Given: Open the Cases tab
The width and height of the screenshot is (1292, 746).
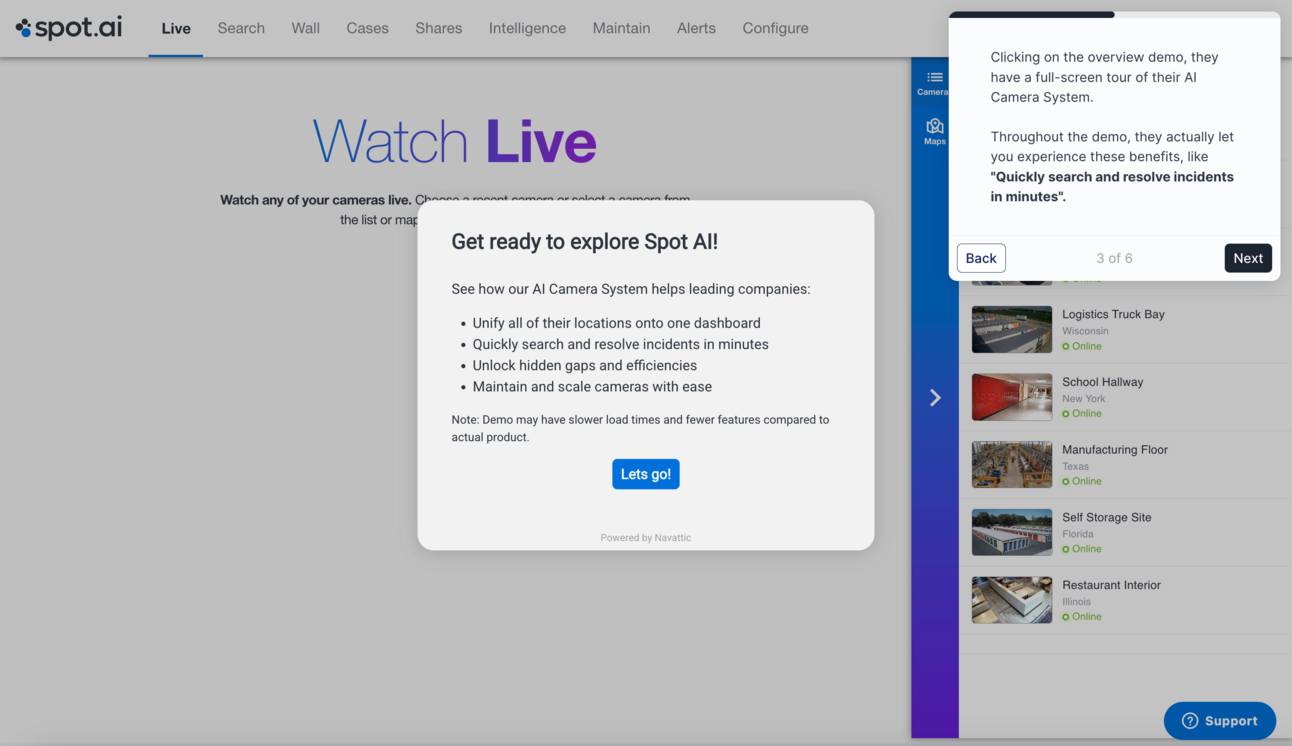Looking at the screenshot, I should pyautogui.click(x=368, y=28).
